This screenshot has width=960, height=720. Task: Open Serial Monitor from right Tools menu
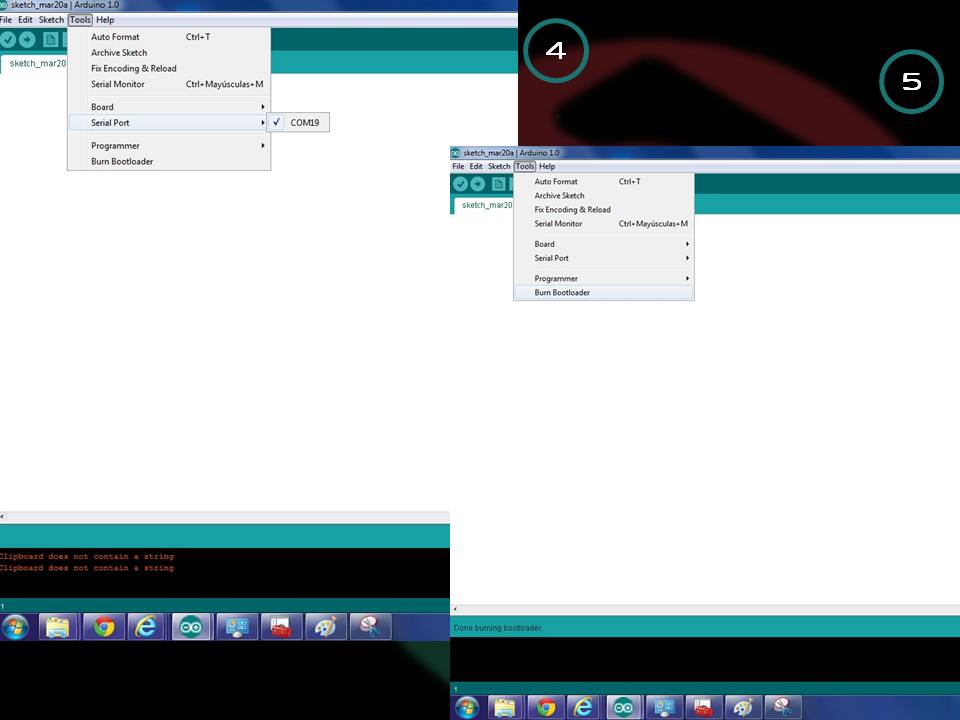coord(604,223)
